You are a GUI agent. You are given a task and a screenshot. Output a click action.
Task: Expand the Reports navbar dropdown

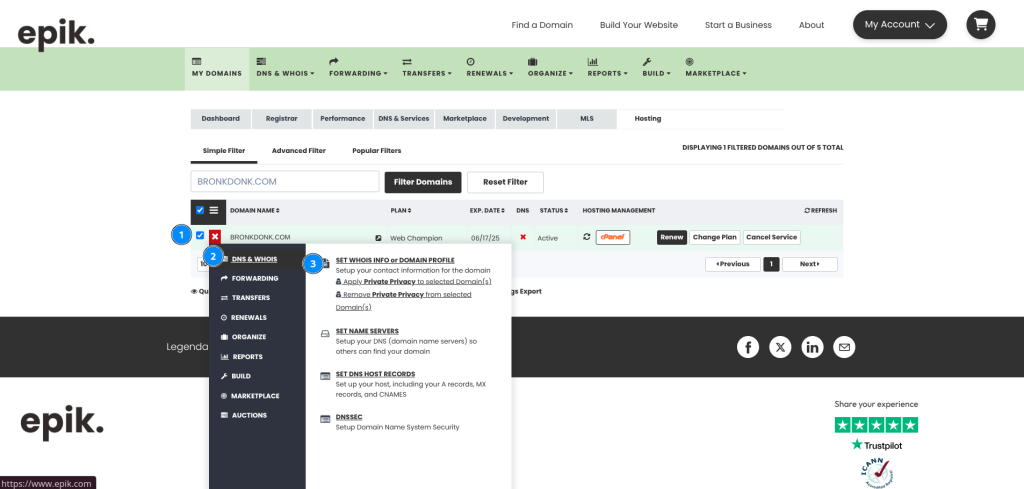tap(607, 68)
